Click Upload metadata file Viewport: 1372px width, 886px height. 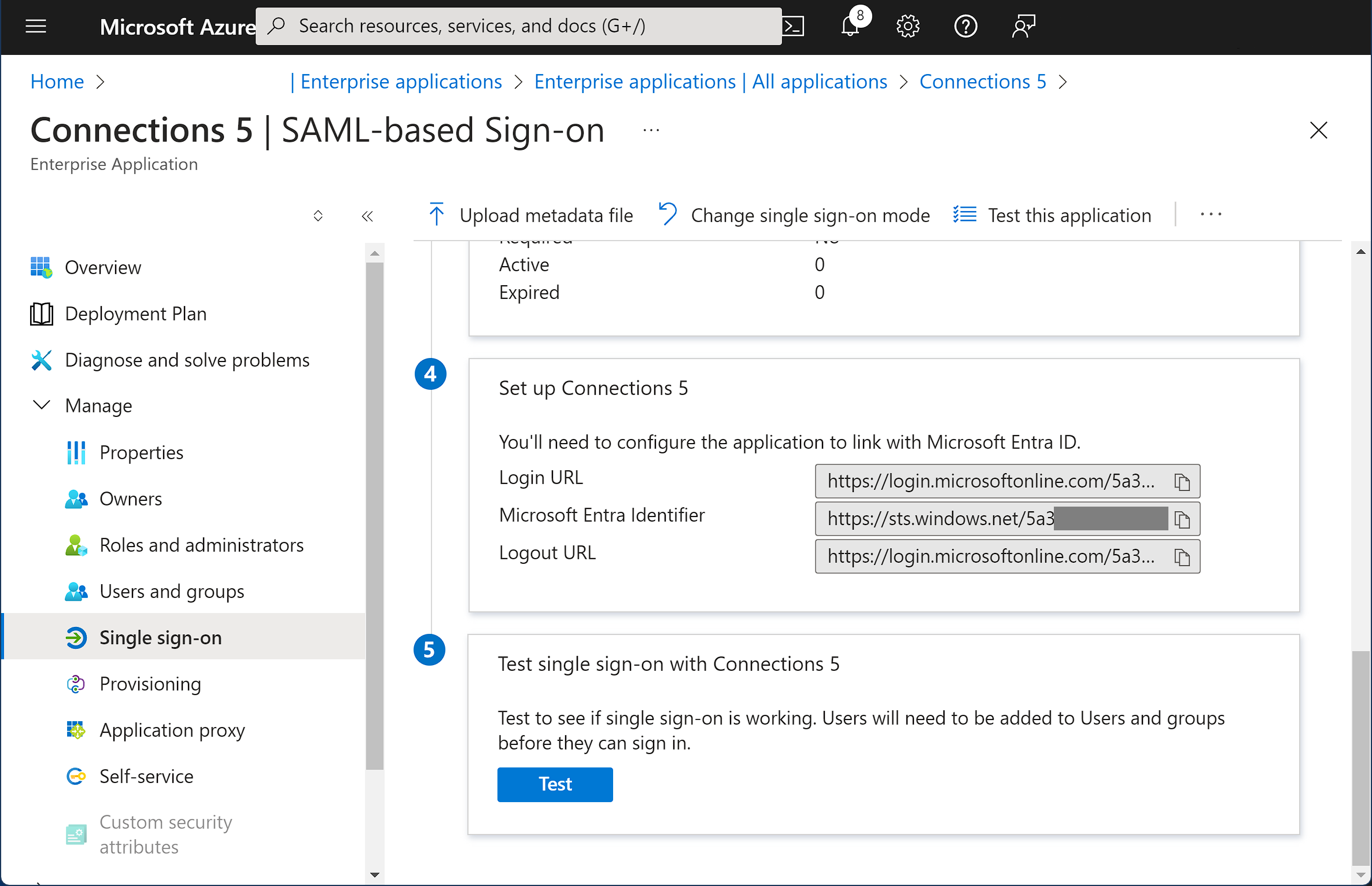click(530, 215)
